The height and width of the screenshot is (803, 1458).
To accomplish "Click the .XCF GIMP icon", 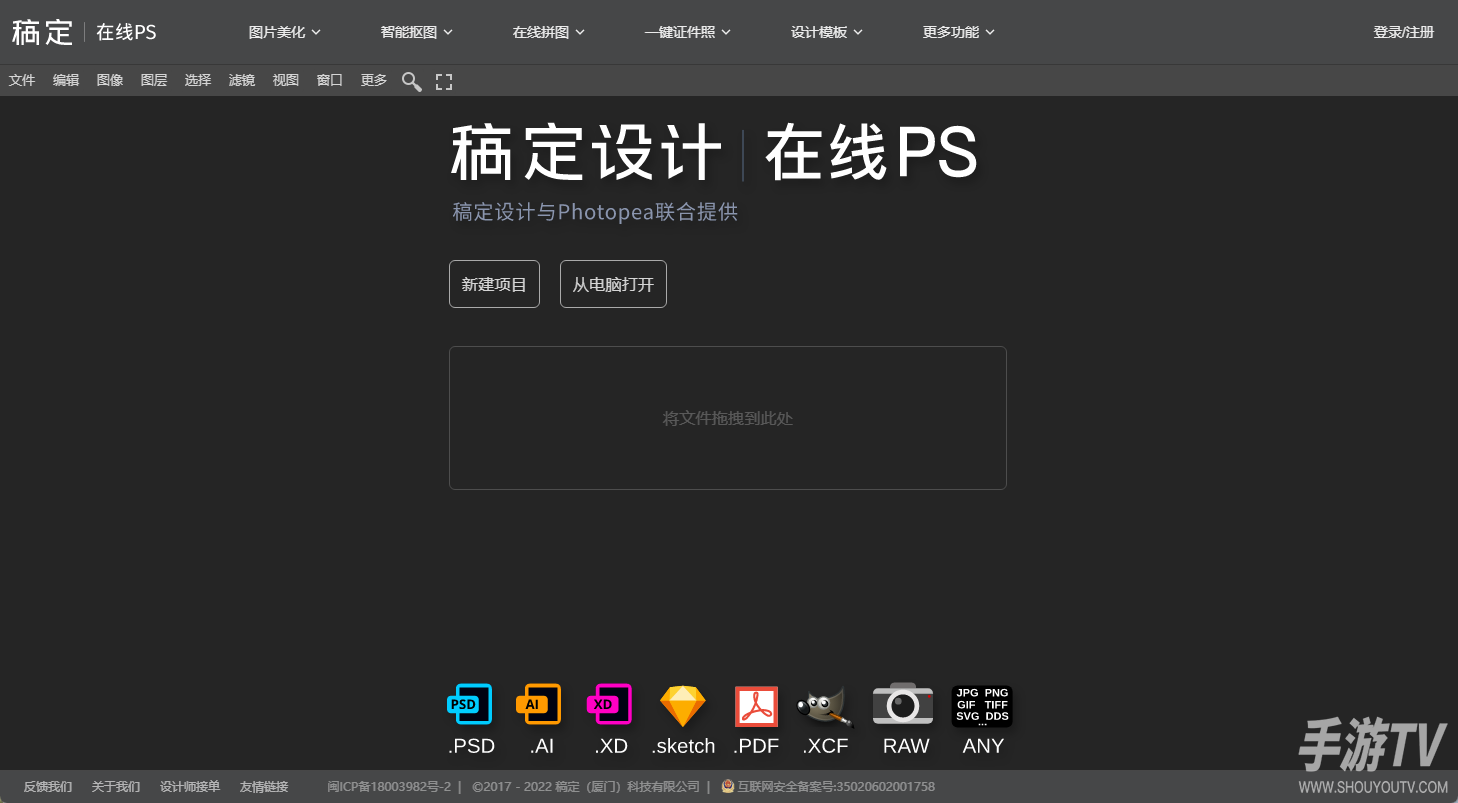I will (x=825, y=706).
